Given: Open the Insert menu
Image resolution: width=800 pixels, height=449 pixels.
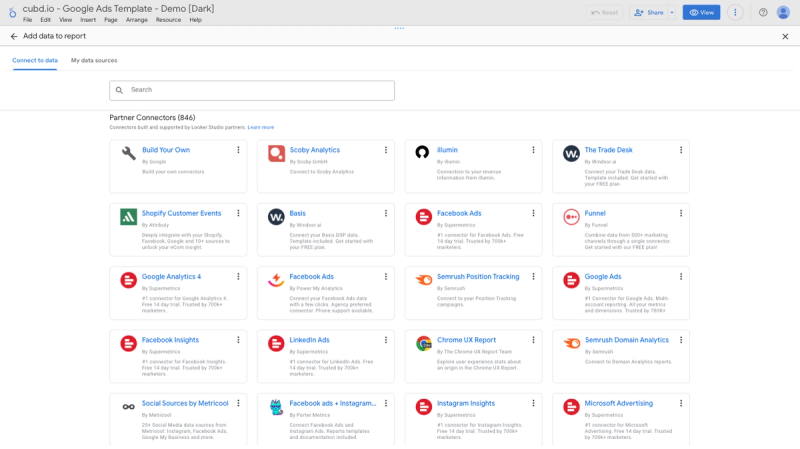Looking at the screenshot, I should coord(88,20).
